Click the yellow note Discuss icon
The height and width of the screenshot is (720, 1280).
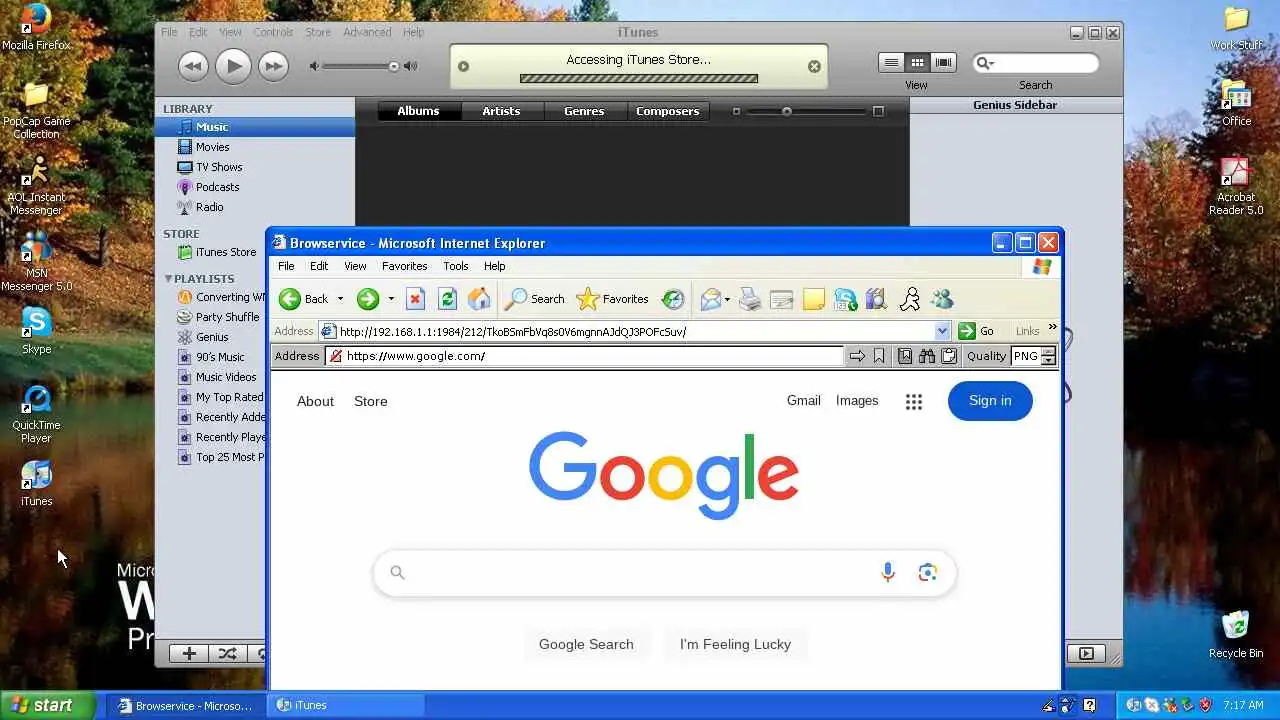click(814, 299)
